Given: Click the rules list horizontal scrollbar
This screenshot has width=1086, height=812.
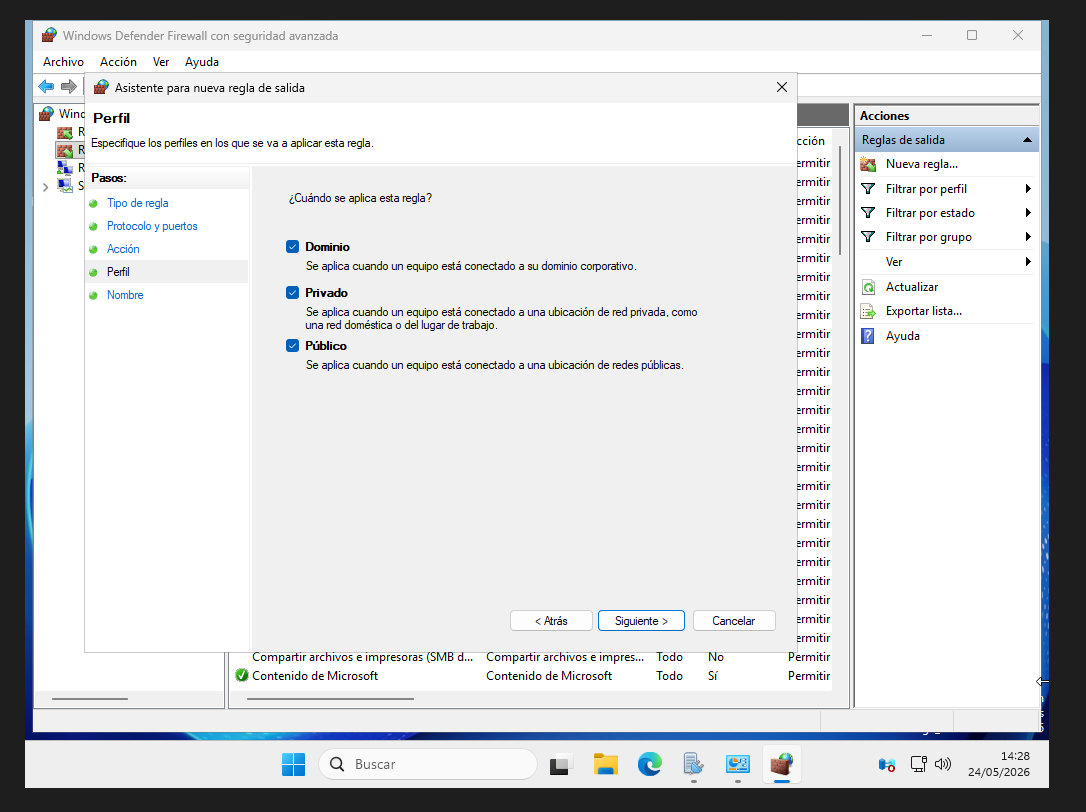Looking at the screenshot, I should click(x=330, y=699).
